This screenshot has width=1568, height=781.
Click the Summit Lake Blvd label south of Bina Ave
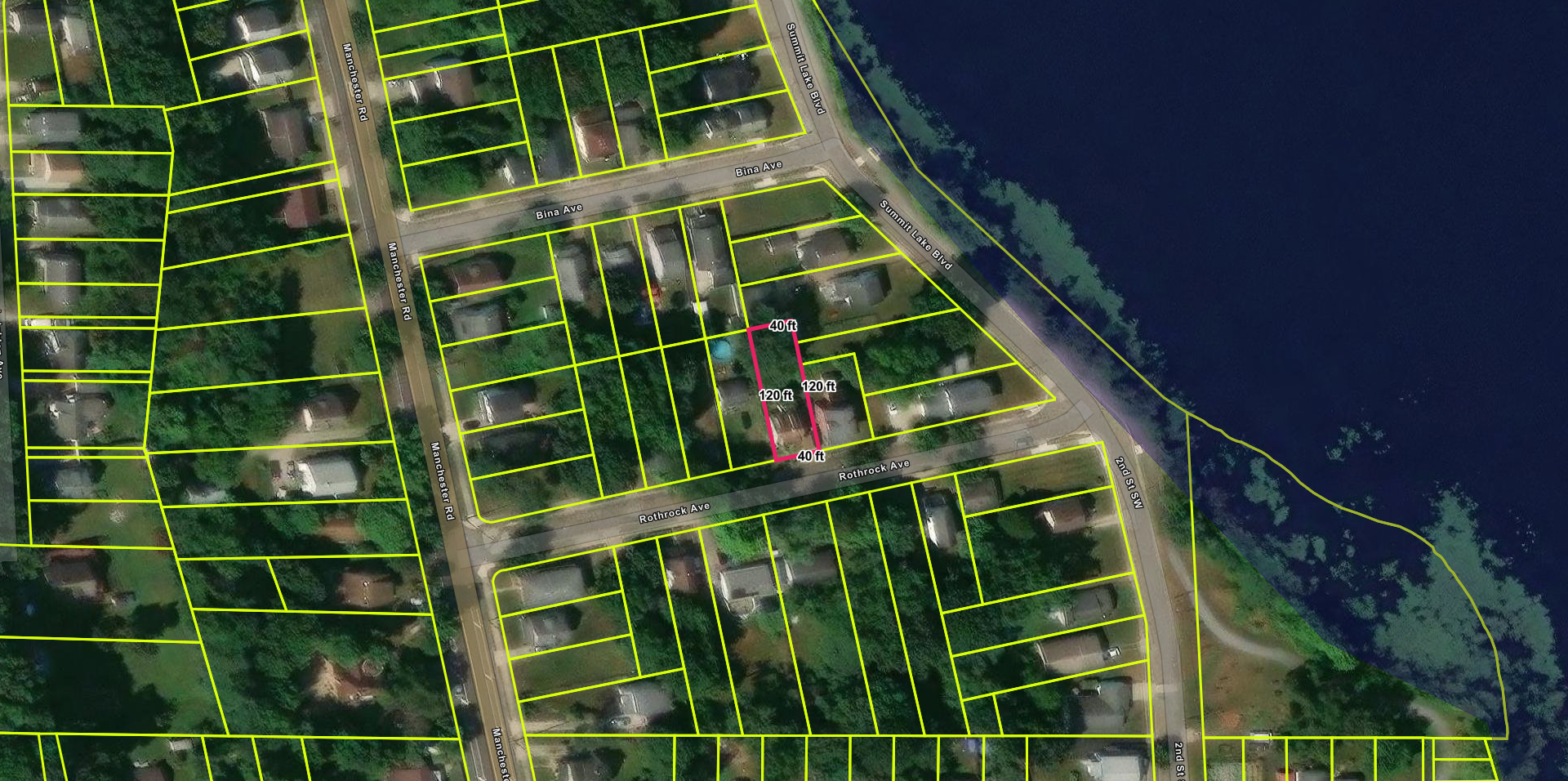tap(915, 234)
